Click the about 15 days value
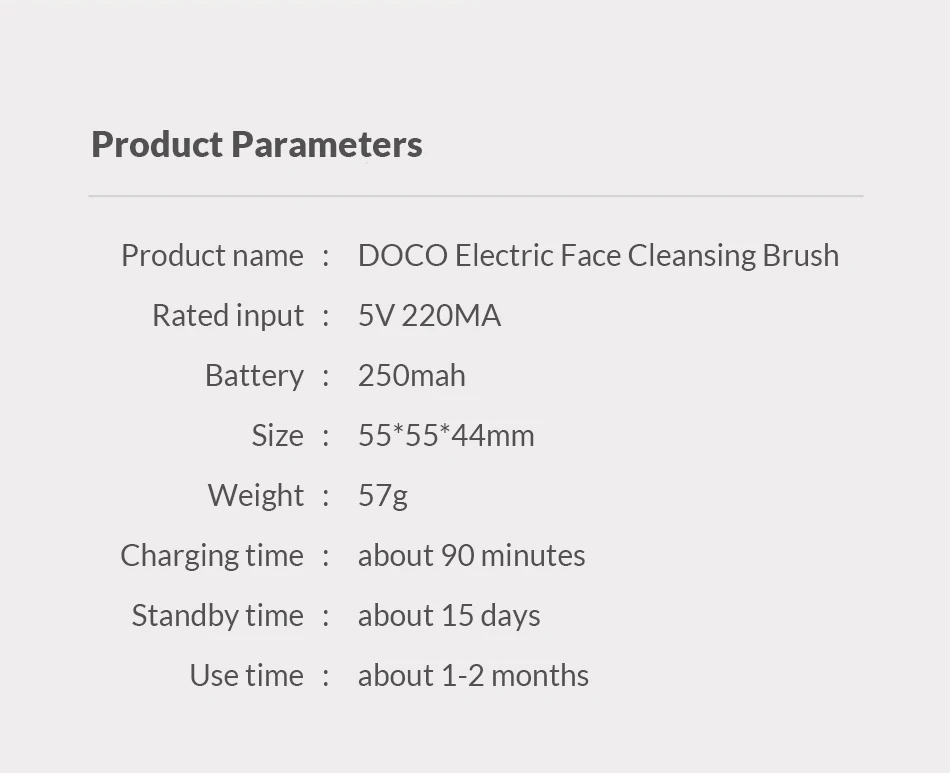 tap(449, 615)
